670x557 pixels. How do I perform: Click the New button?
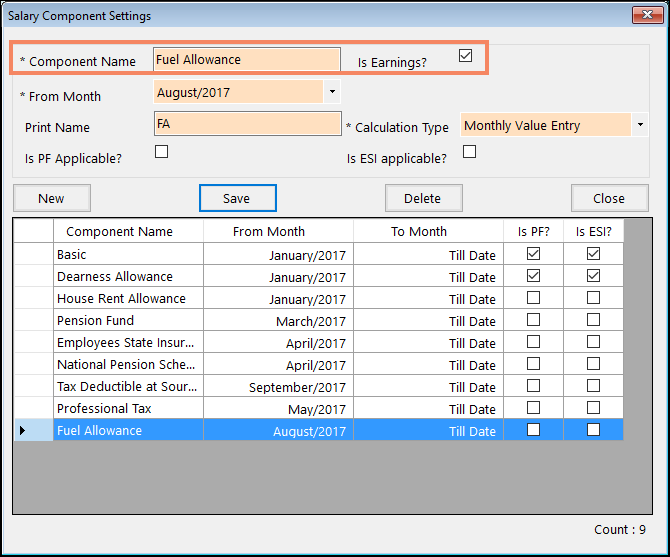click(x=52, y=198)
